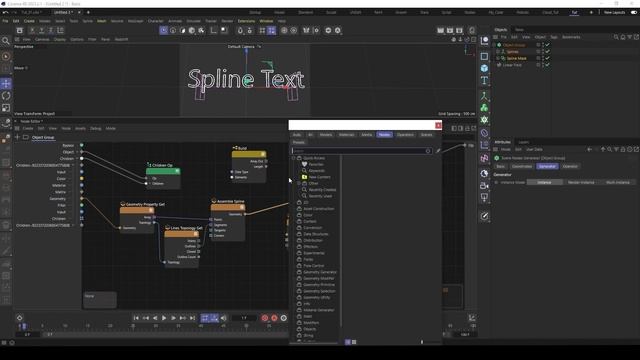
Task: Select Render Instance mode option
Action: [581, 182]
